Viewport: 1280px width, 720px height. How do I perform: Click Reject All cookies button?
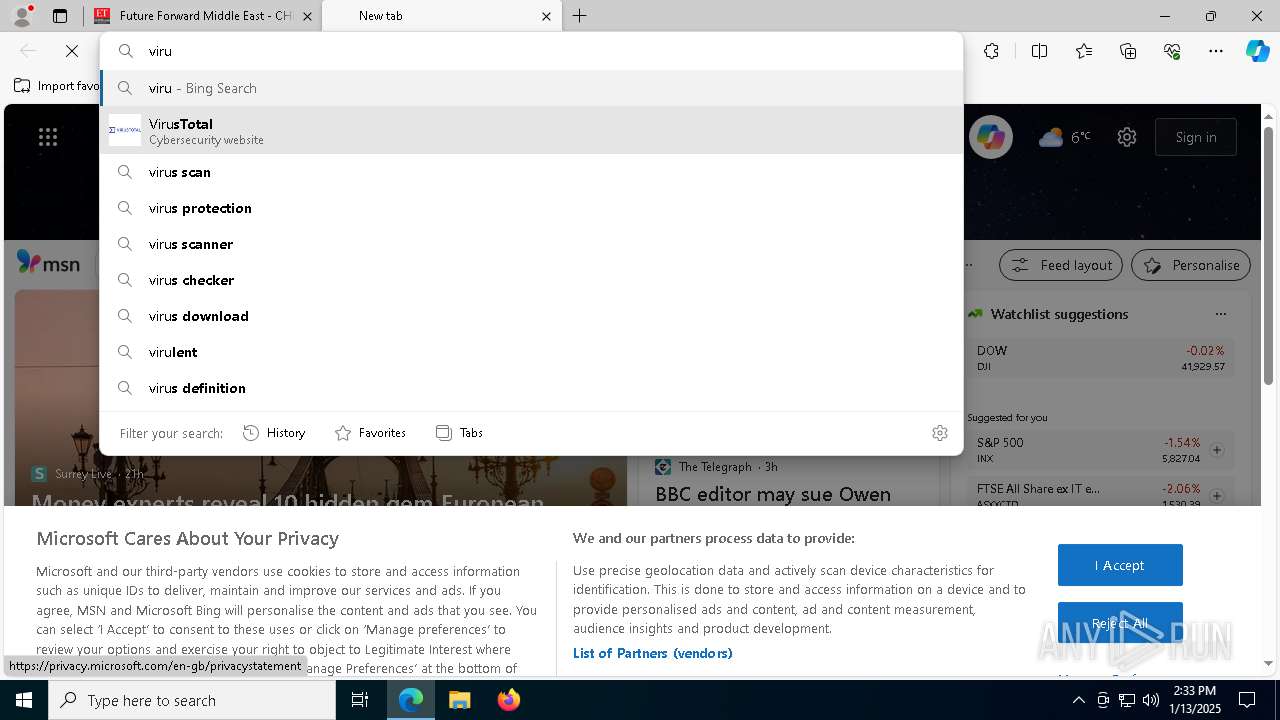[x=1120, y=623]
